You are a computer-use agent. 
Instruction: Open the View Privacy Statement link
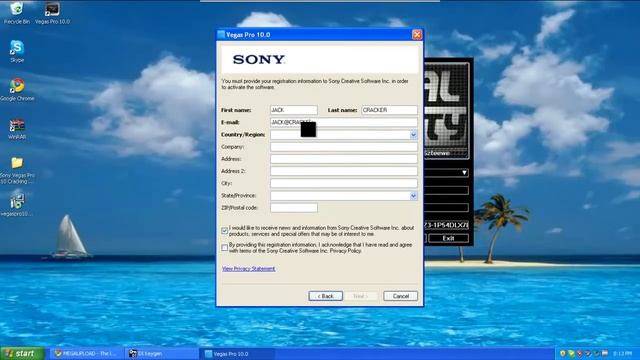[249, 269]
